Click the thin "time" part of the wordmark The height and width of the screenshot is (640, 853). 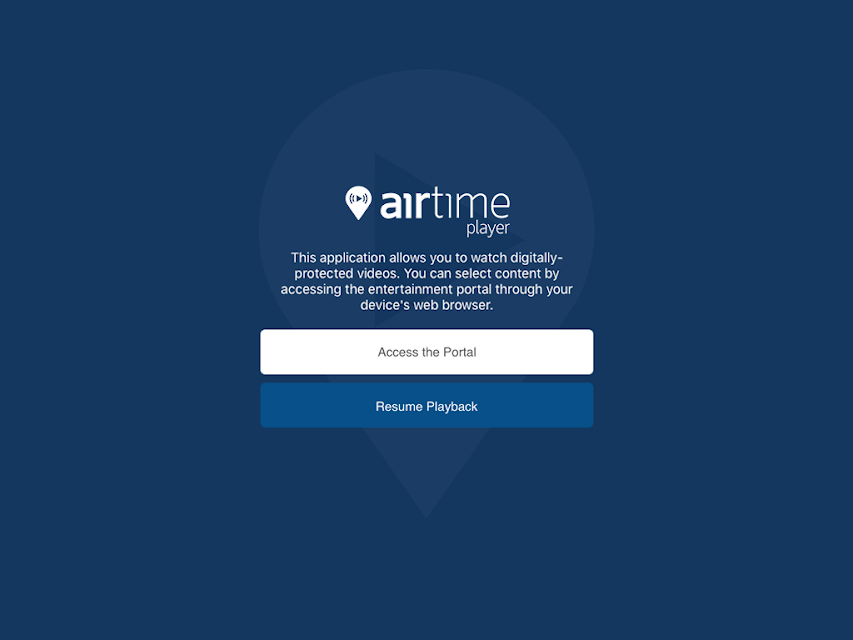click(467, 203)
